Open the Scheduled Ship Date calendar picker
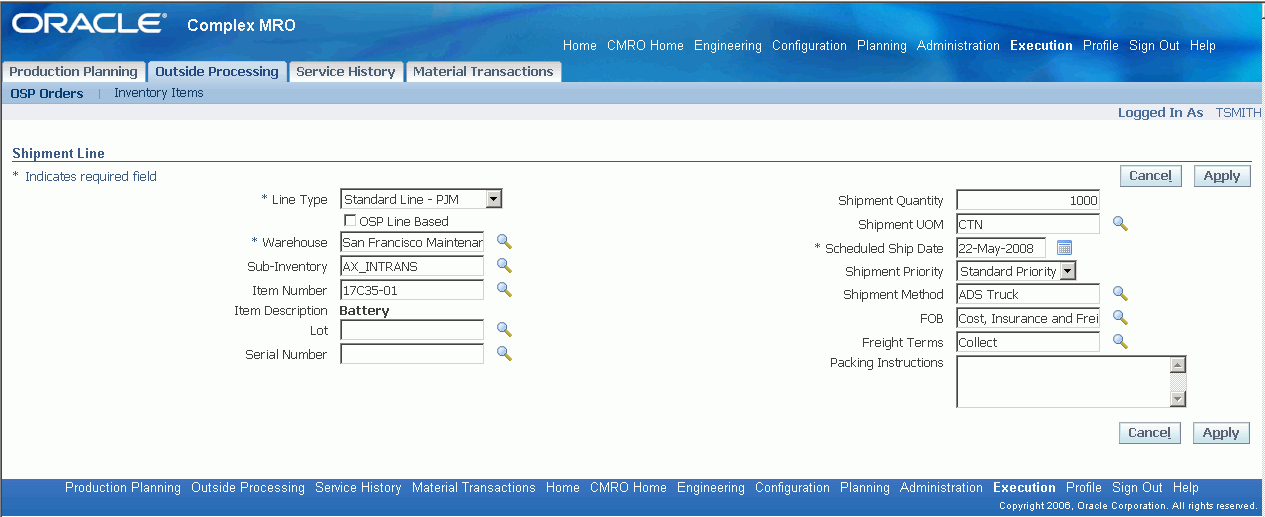The height and width of the screenshot is (517, 1265). tap(1064, 247)
